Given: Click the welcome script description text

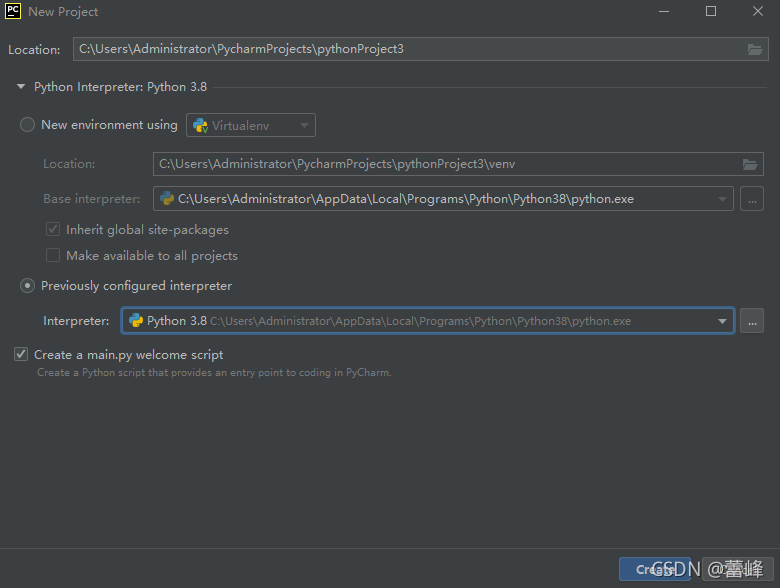Looking at the screenshot, I should coord(214,372).
